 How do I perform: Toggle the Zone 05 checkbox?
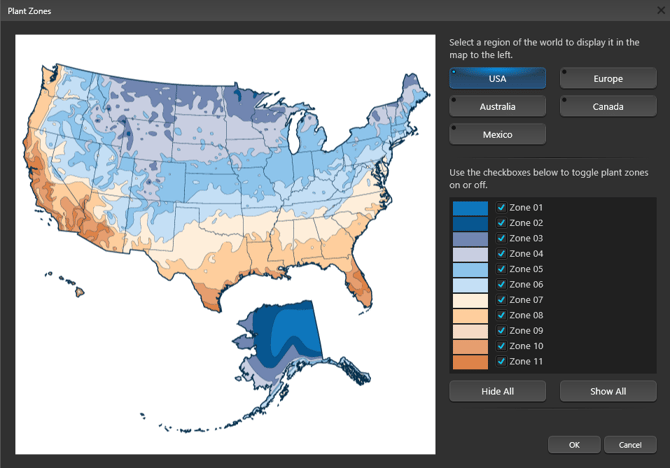(502, 269)
